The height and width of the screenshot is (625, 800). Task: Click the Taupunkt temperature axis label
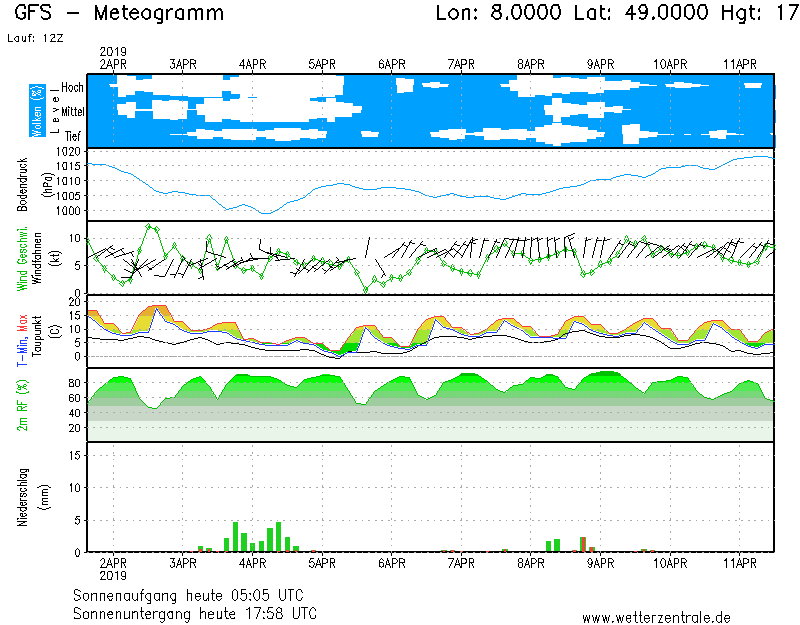point(37,332)
